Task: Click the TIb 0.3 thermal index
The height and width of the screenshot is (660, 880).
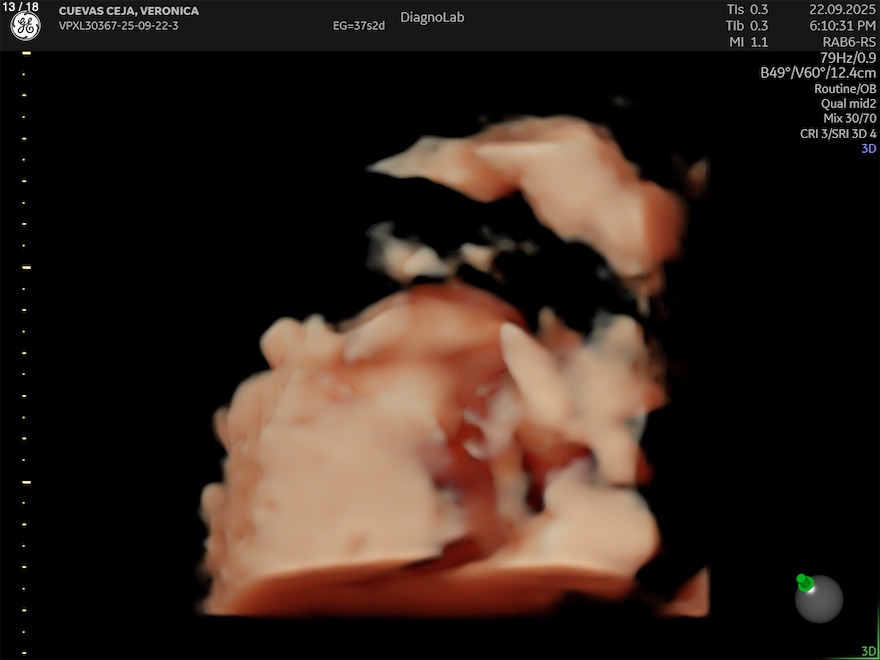Action: pyautogui.click(x=747, y=25)
